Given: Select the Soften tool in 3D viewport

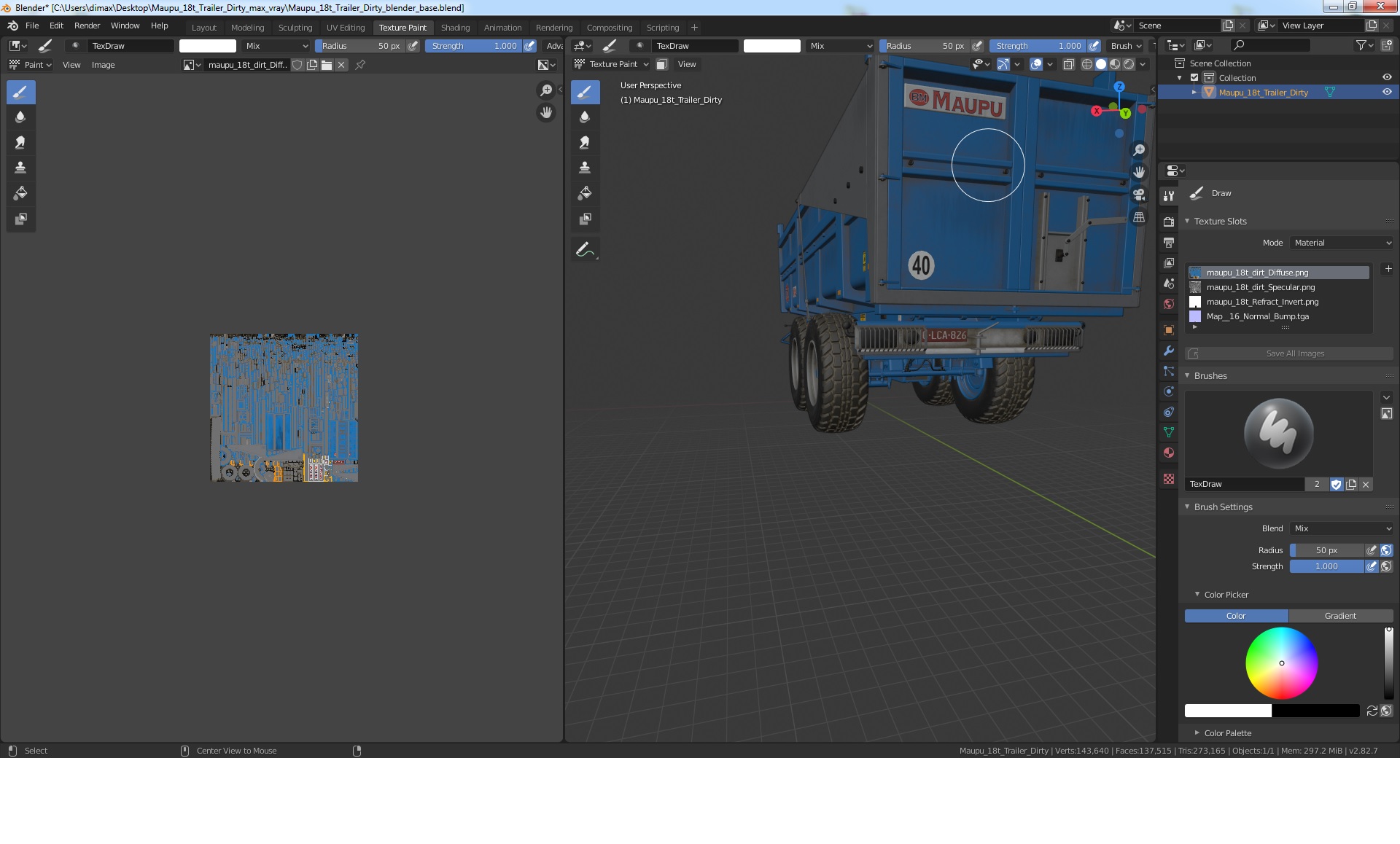Looking at the screenshot, I should [x=585, y=117].
